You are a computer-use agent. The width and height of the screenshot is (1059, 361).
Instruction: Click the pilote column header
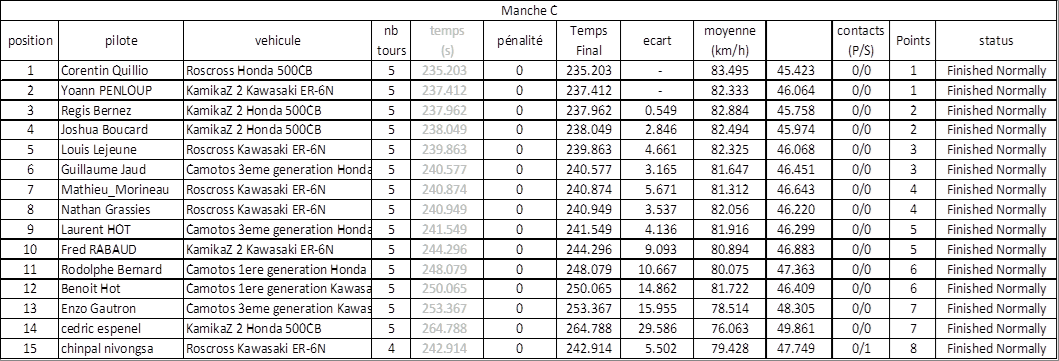tap(121, 40)
